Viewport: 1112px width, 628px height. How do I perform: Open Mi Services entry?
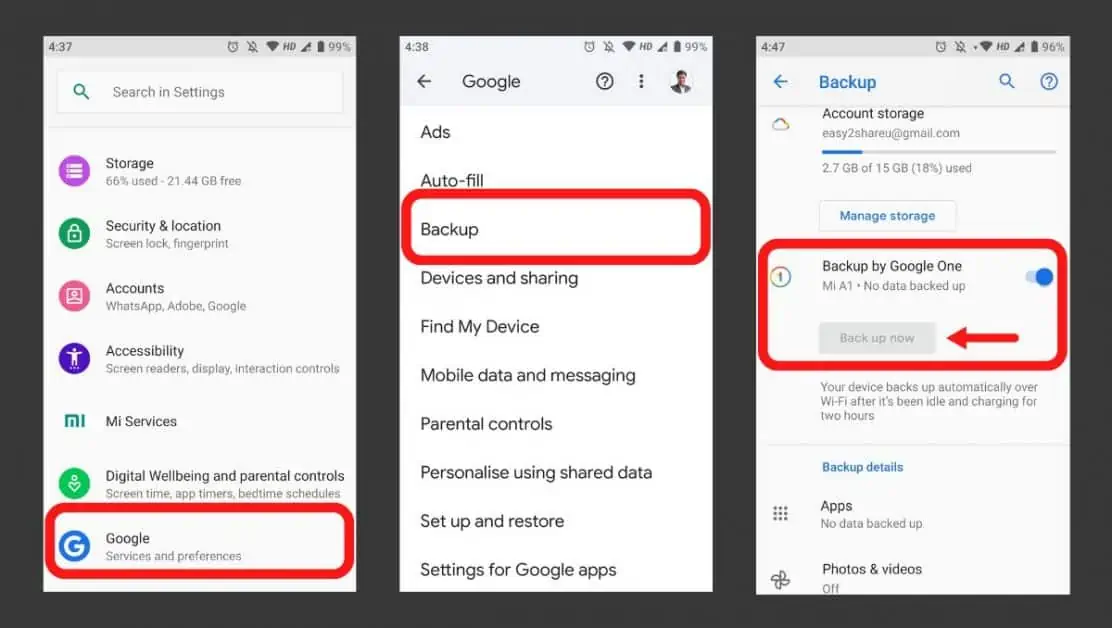pos(200,421)
